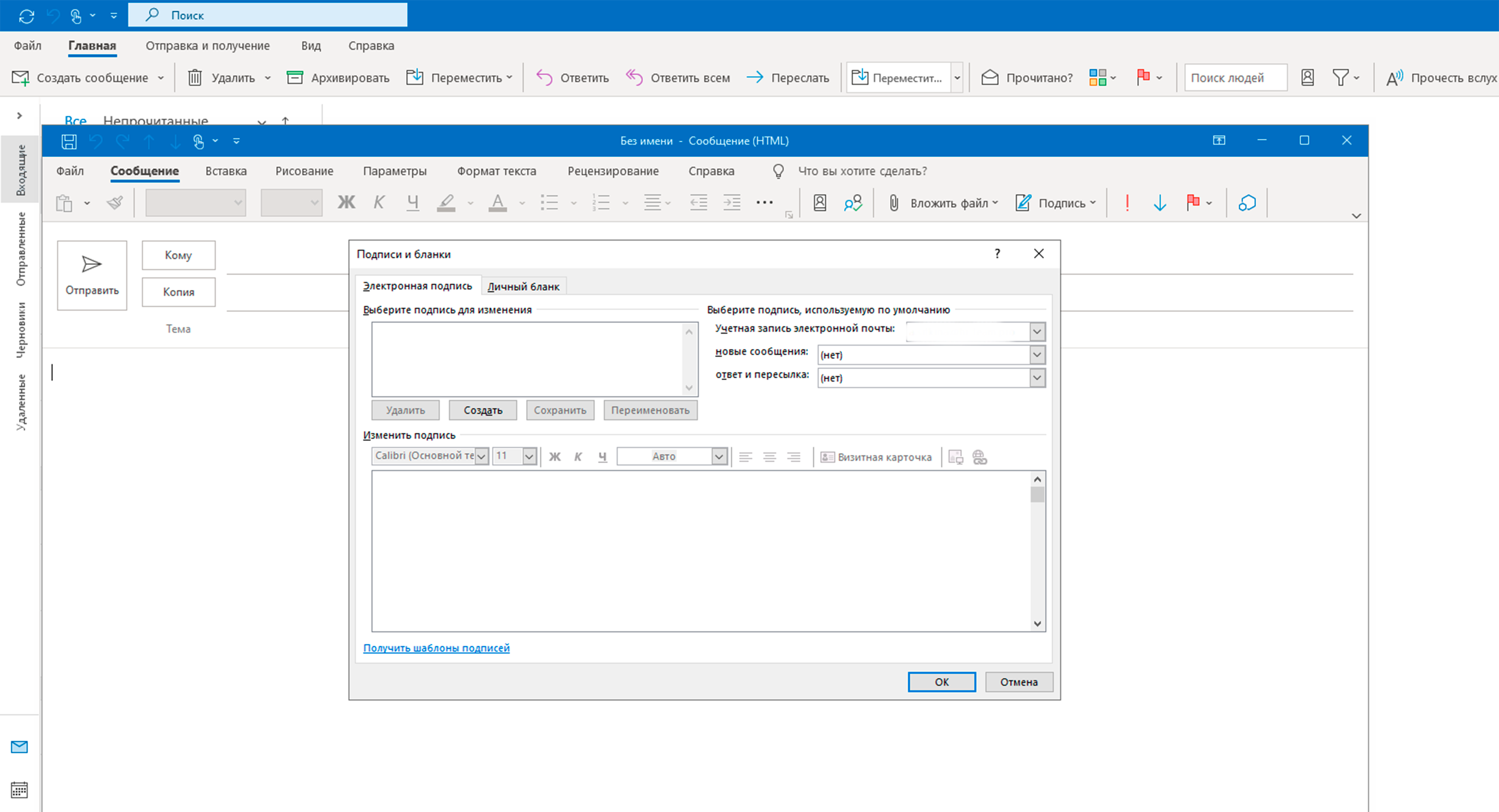Click in the signature text editing area

click(x=701, y=551)
